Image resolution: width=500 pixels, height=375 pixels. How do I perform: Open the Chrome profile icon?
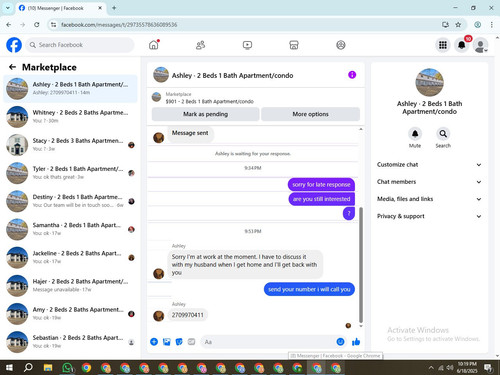click(x=478, y=25)
